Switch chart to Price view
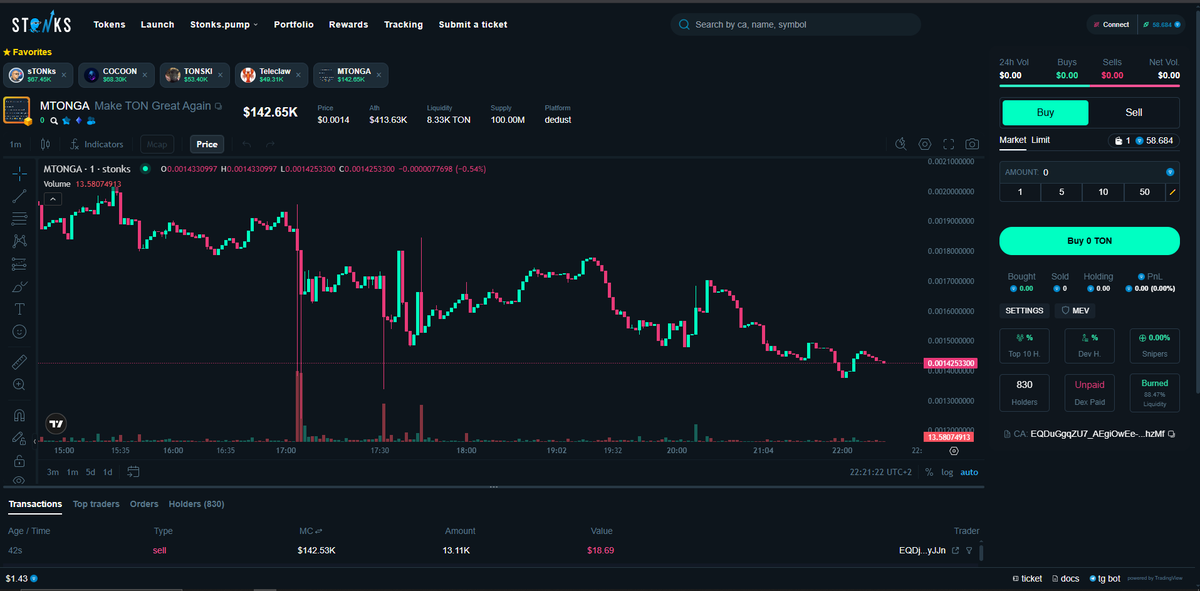This screenshot has width=1200, height=591. pyautogui.click(x=207, y=144)
